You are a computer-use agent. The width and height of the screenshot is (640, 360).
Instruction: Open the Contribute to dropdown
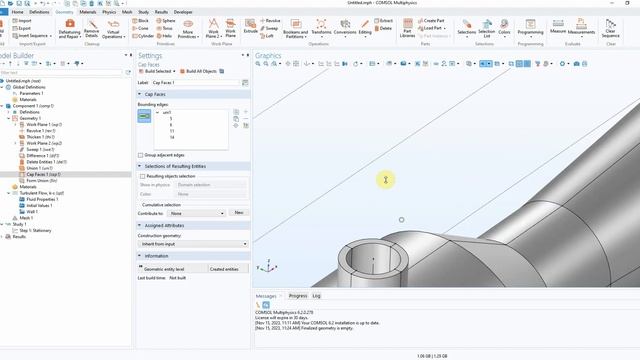click(x=197, y=213)
